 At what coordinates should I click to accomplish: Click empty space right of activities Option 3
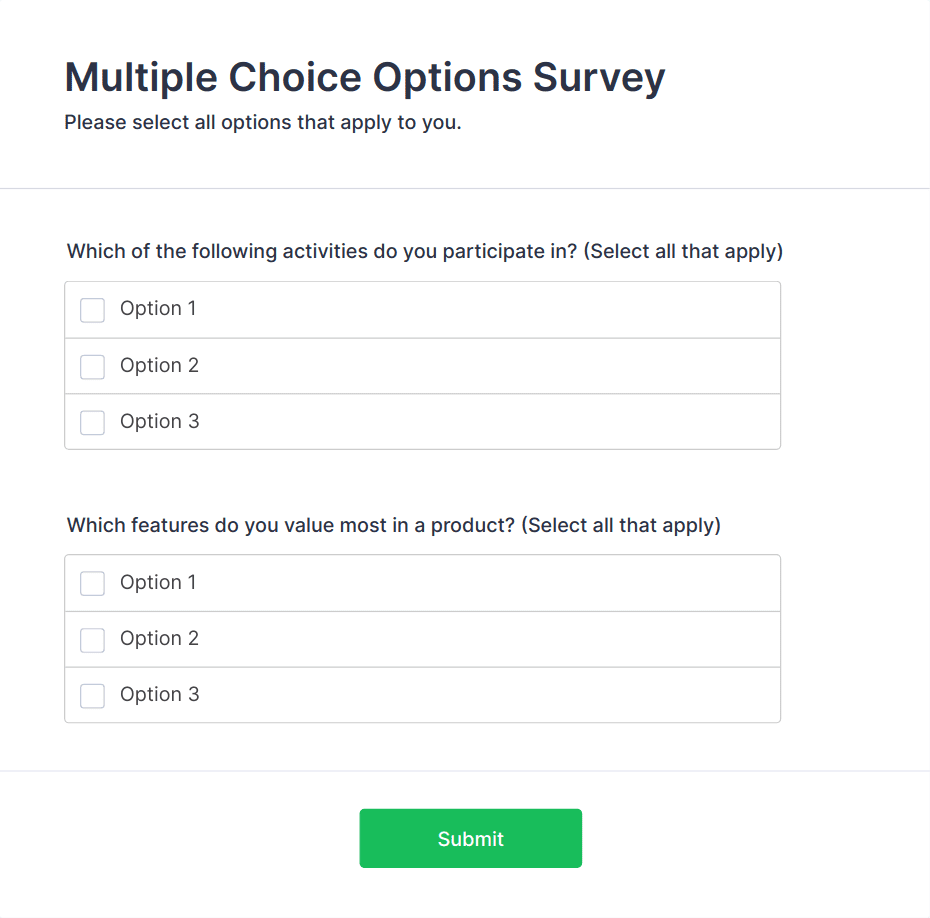[500, 422]
